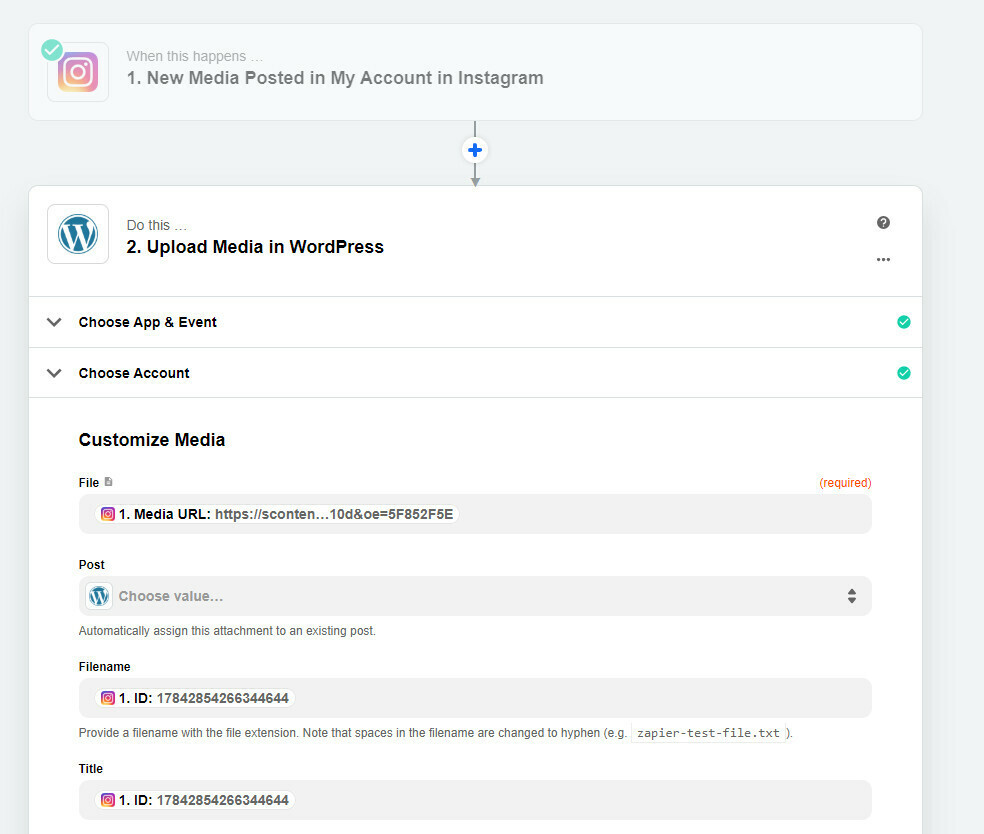Click into the Filename input field

pos(475,698)
